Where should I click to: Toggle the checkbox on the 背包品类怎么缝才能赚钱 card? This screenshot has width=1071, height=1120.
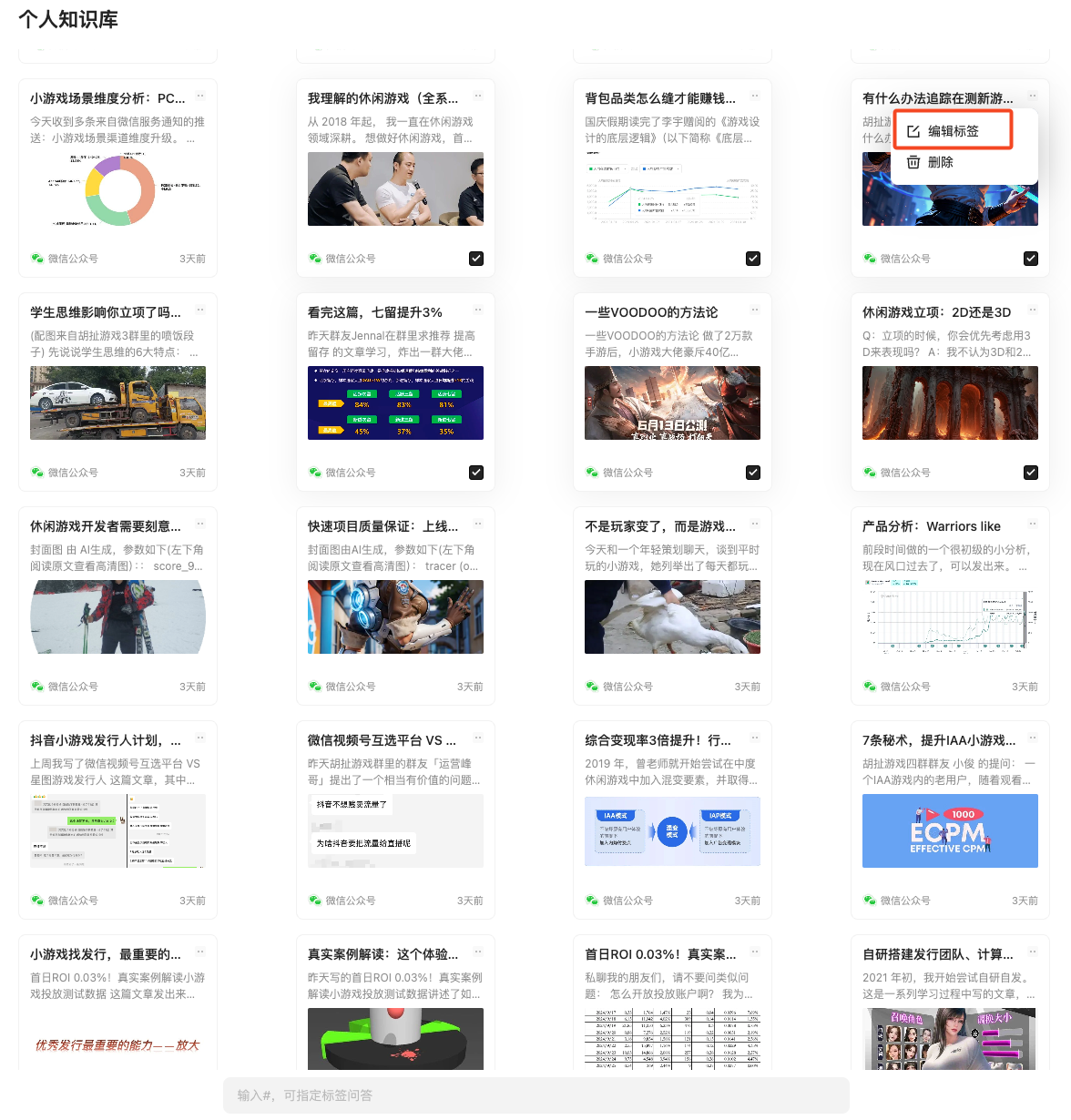(x=753, y=259)
